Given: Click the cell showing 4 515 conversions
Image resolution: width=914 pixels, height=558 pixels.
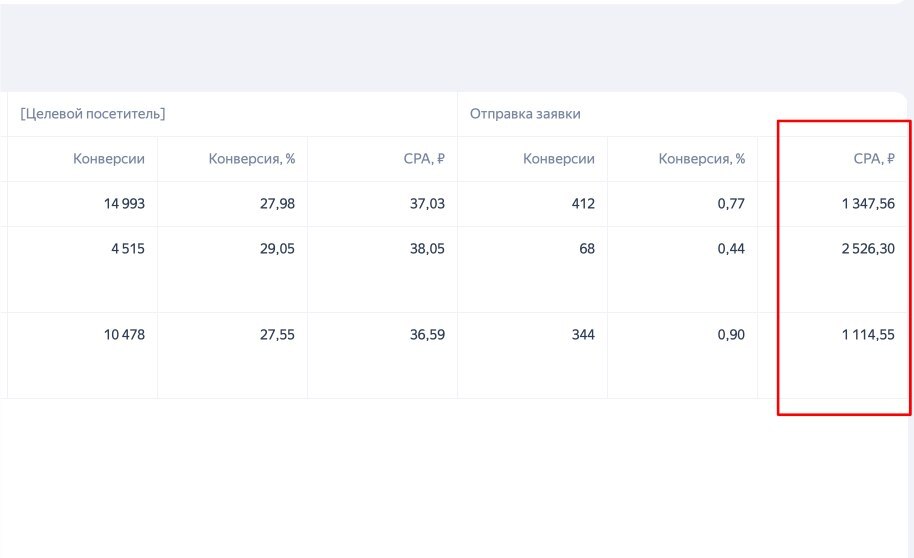Looking at the screenshot, I should point(127,249).
